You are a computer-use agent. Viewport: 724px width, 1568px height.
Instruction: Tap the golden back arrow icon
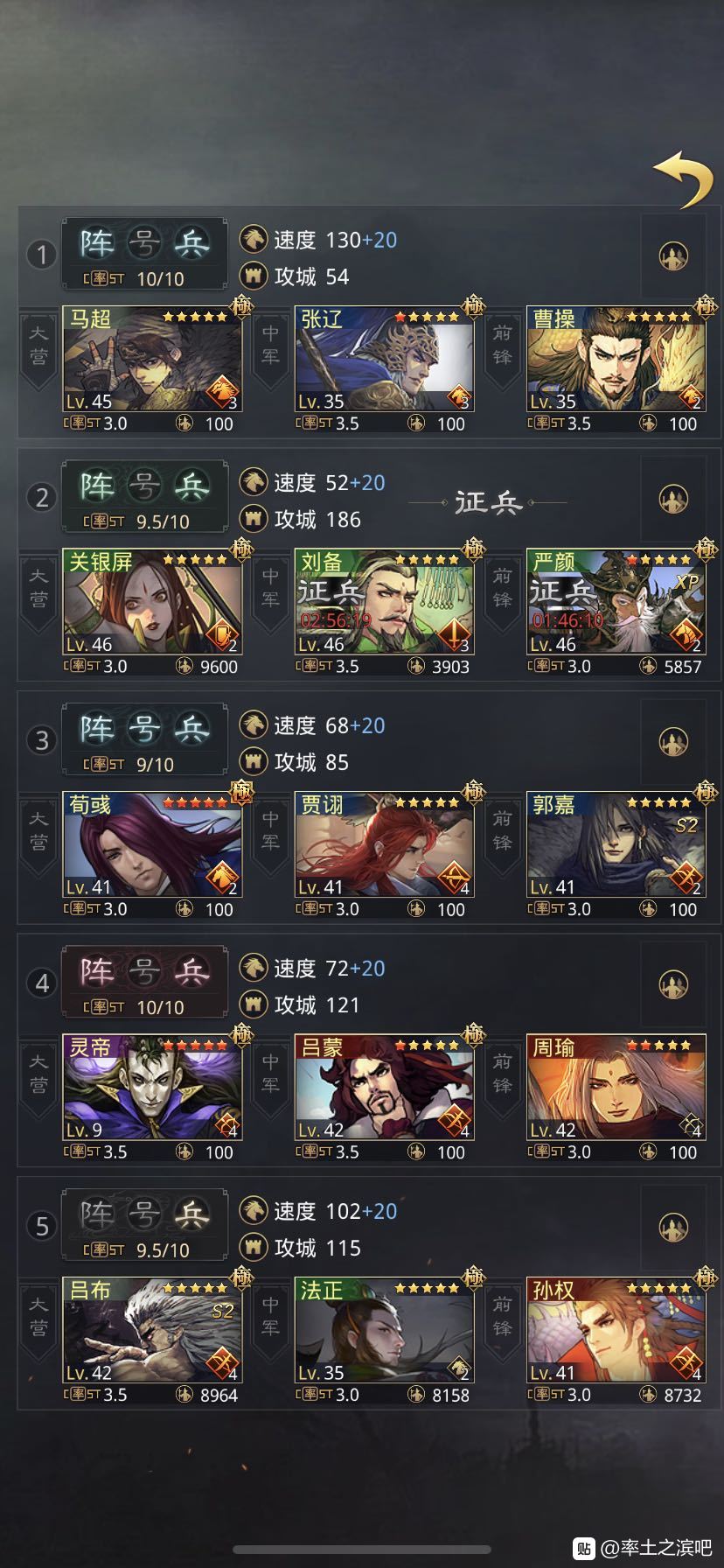point(683,178)
